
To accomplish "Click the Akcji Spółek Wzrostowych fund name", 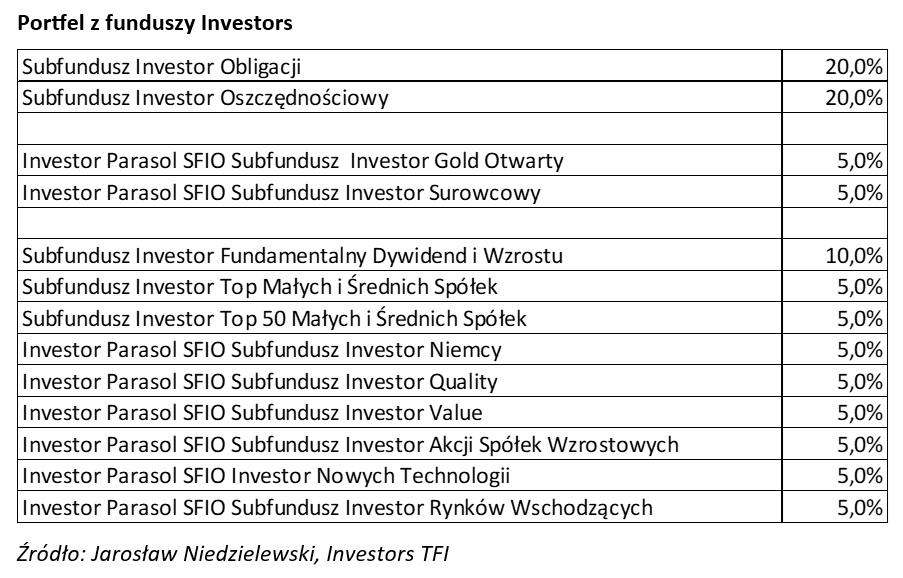I will coord(350,444).
